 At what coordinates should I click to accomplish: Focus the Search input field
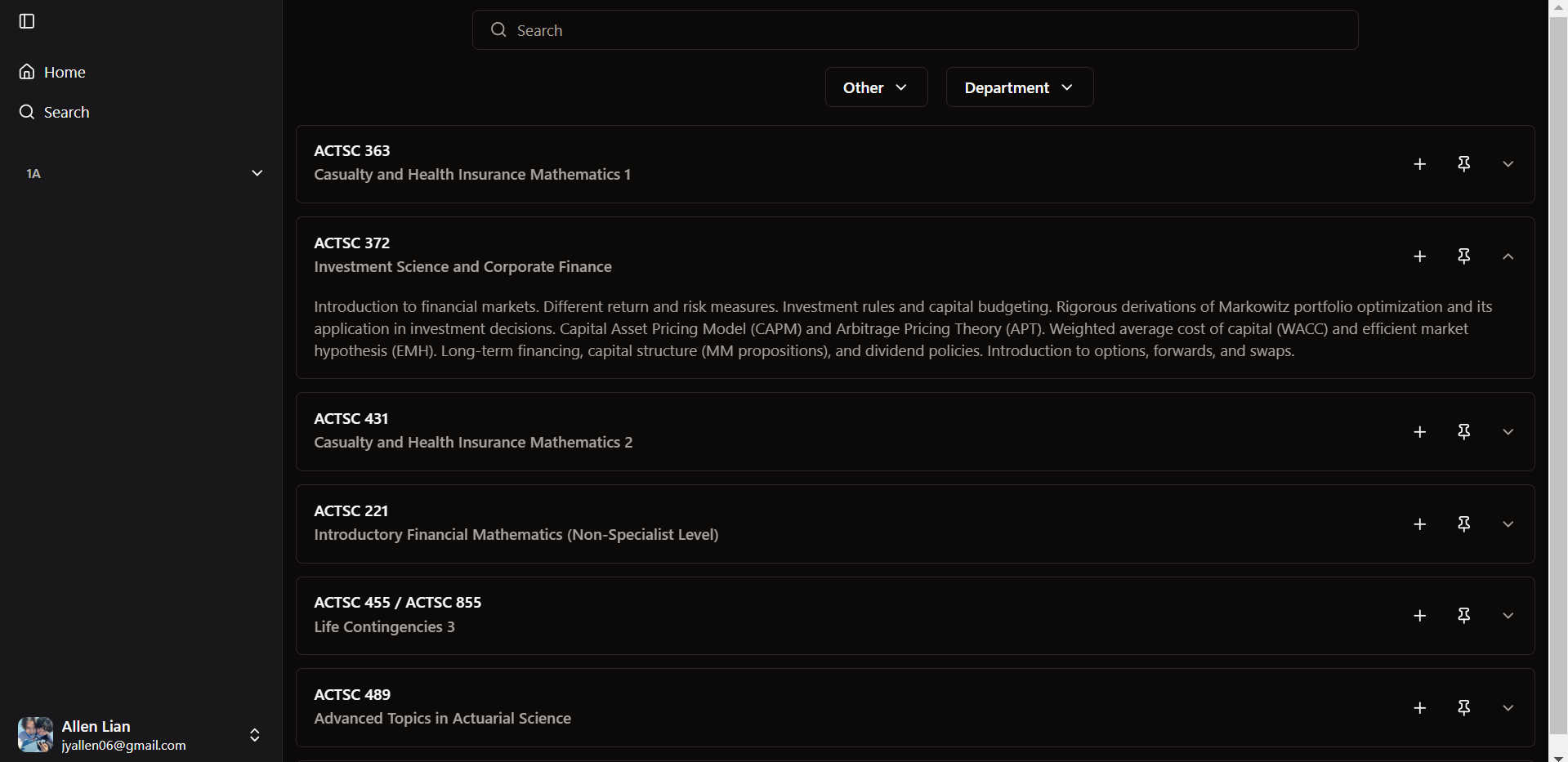tap(915, 30)
